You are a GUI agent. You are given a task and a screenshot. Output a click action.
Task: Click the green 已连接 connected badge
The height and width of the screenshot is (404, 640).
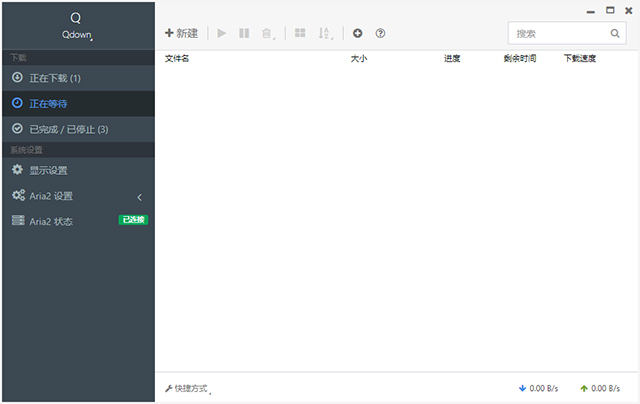point(133,220)
